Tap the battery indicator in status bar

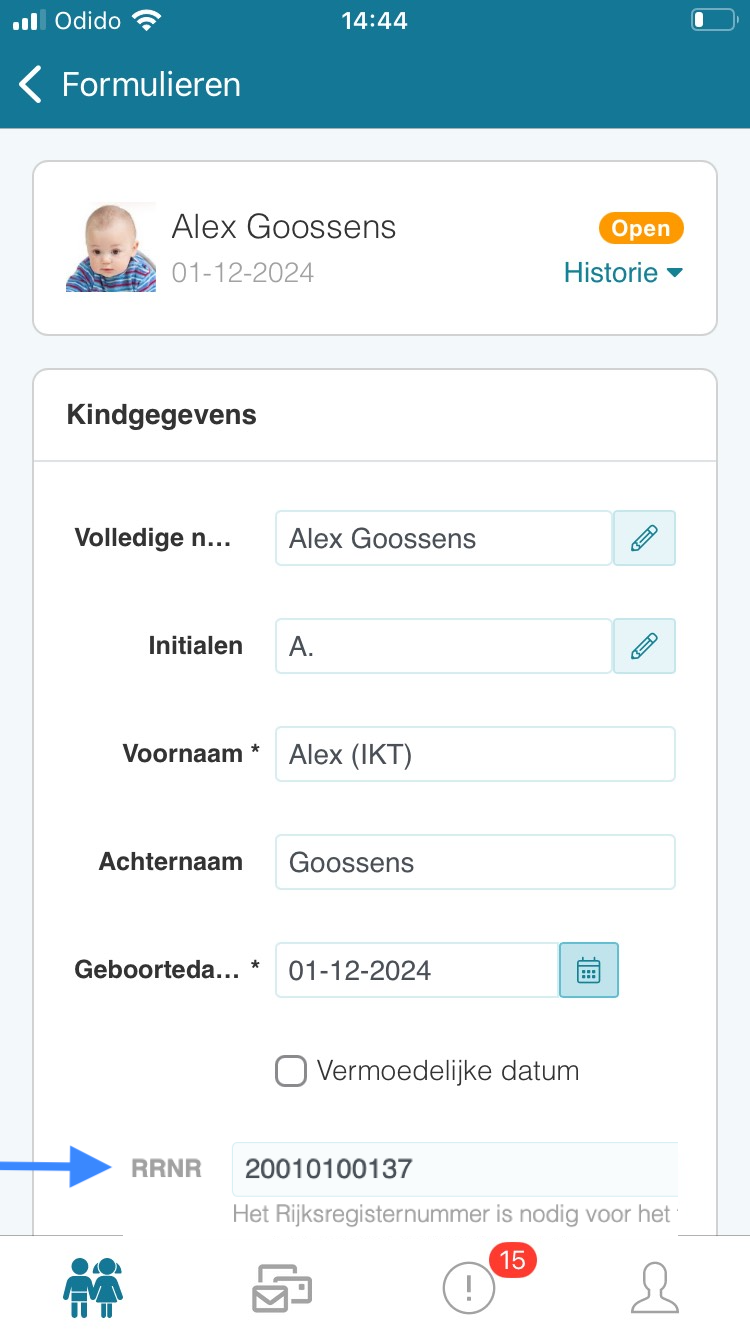[x=712, y=21]
